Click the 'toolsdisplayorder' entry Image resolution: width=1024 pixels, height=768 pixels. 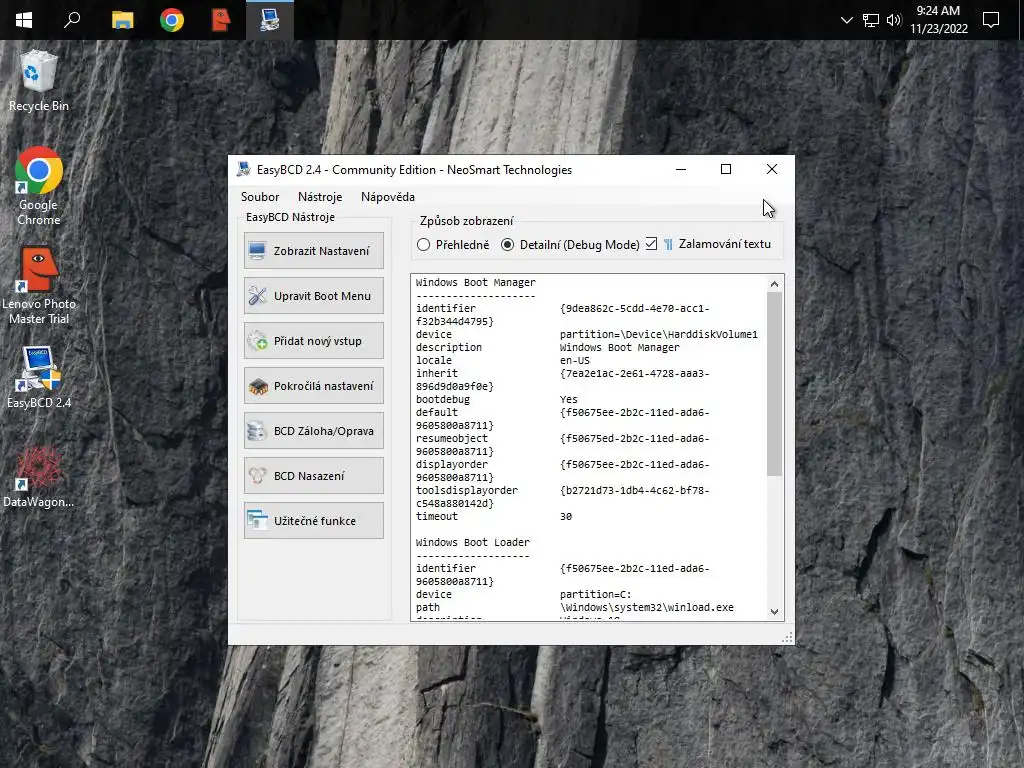coord(467,490)
